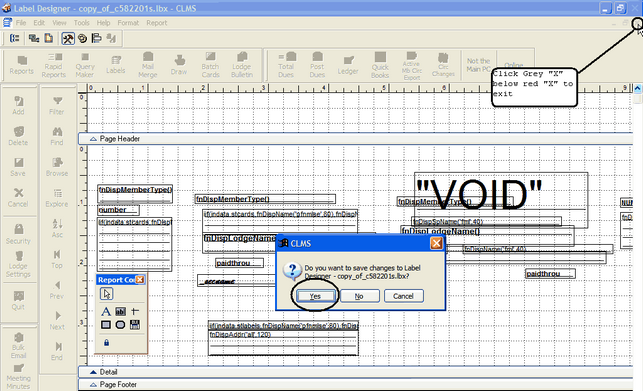Open the Report menu
This screenshot has height=391, width=643.
point(157,23)
